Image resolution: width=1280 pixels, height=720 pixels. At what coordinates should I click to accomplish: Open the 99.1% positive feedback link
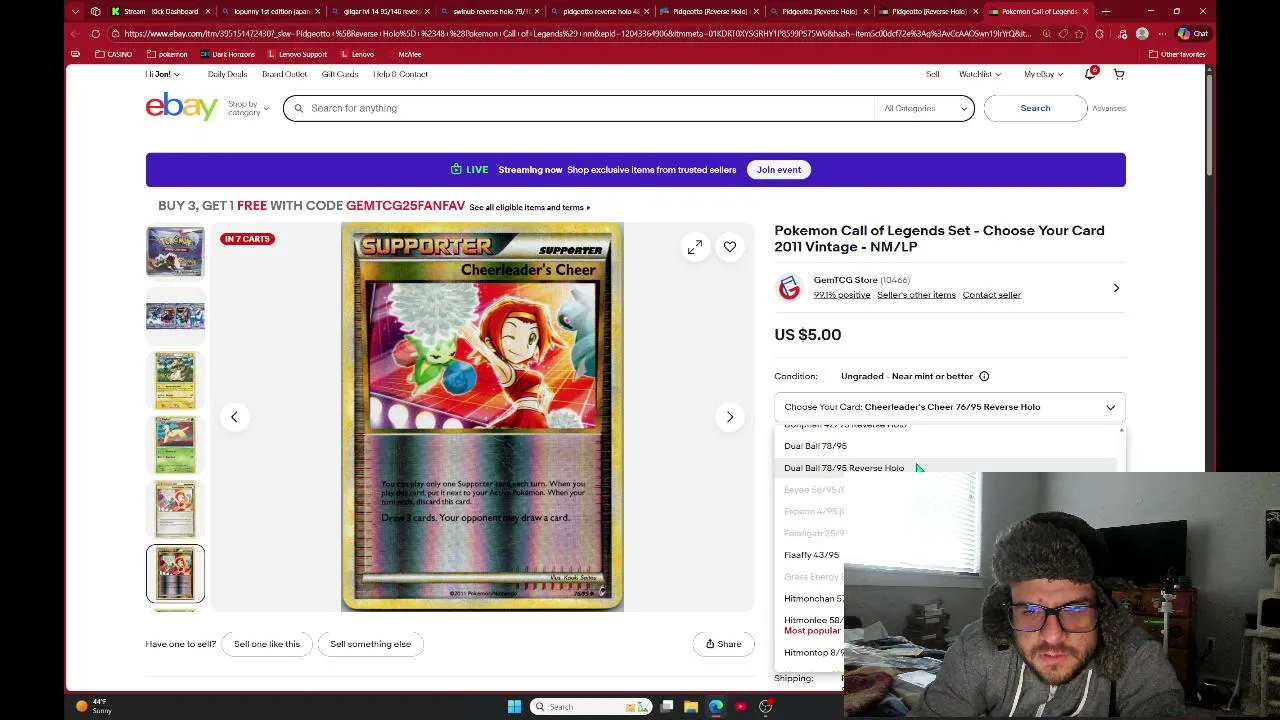pos(841,295)
